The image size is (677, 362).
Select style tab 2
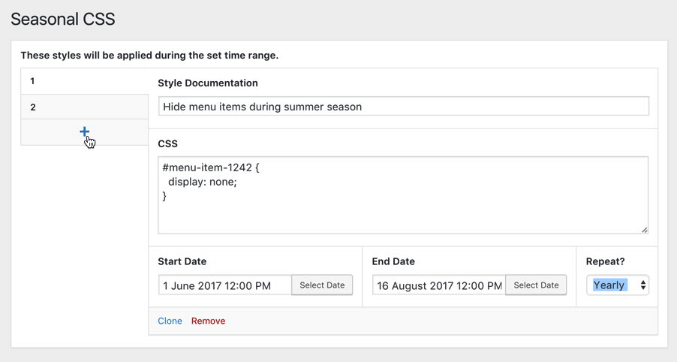85,107
